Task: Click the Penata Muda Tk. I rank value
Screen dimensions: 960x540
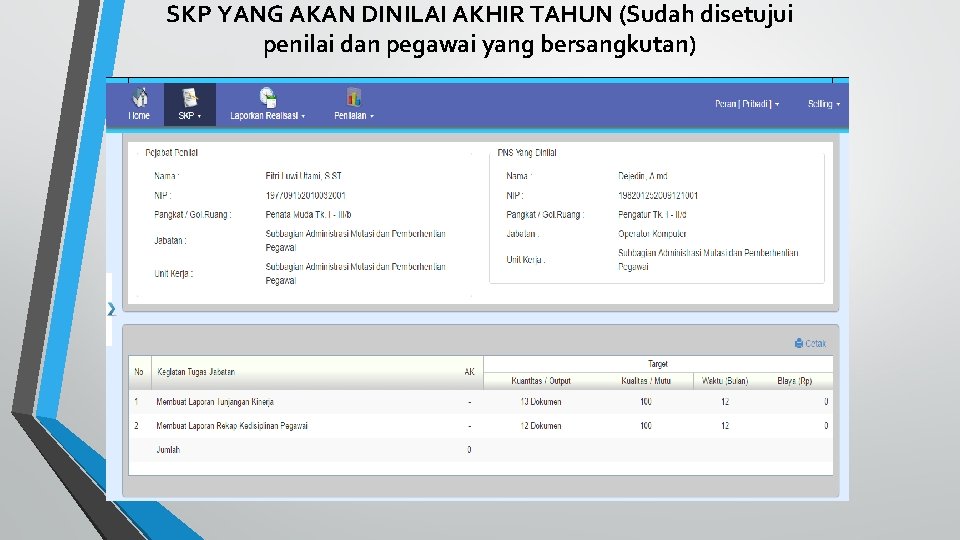Action: [308, 215]
